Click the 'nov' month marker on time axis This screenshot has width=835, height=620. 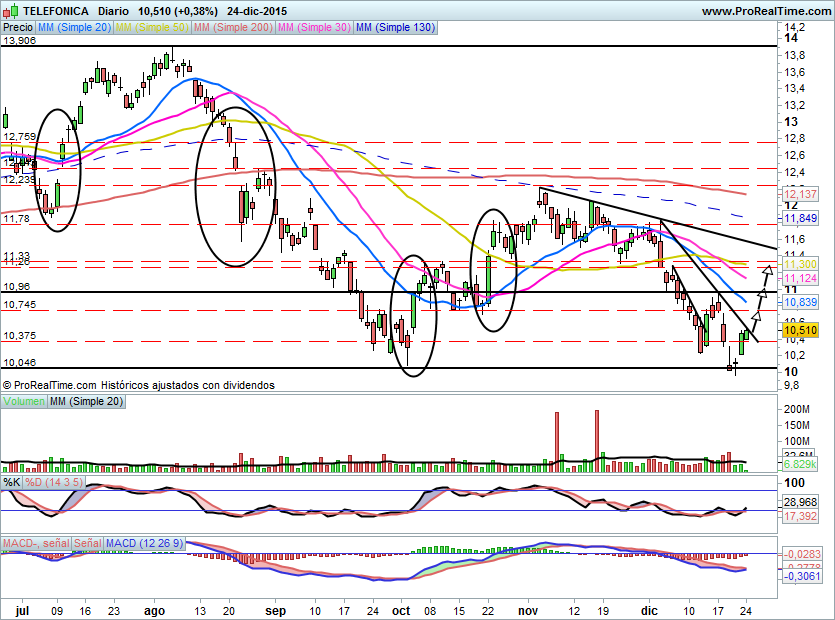[527, 609]
